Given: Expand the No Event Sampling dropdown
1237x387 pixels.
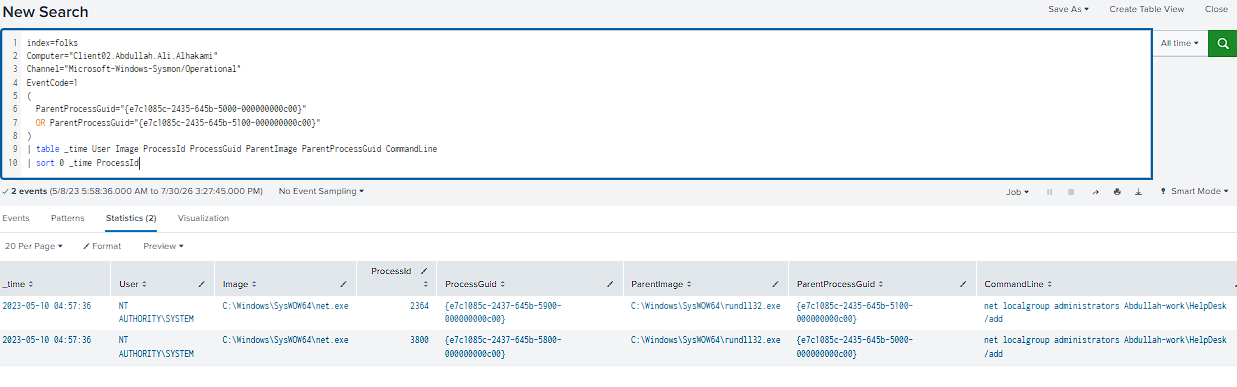Looking at the screenshot, I should coord(321,191).
